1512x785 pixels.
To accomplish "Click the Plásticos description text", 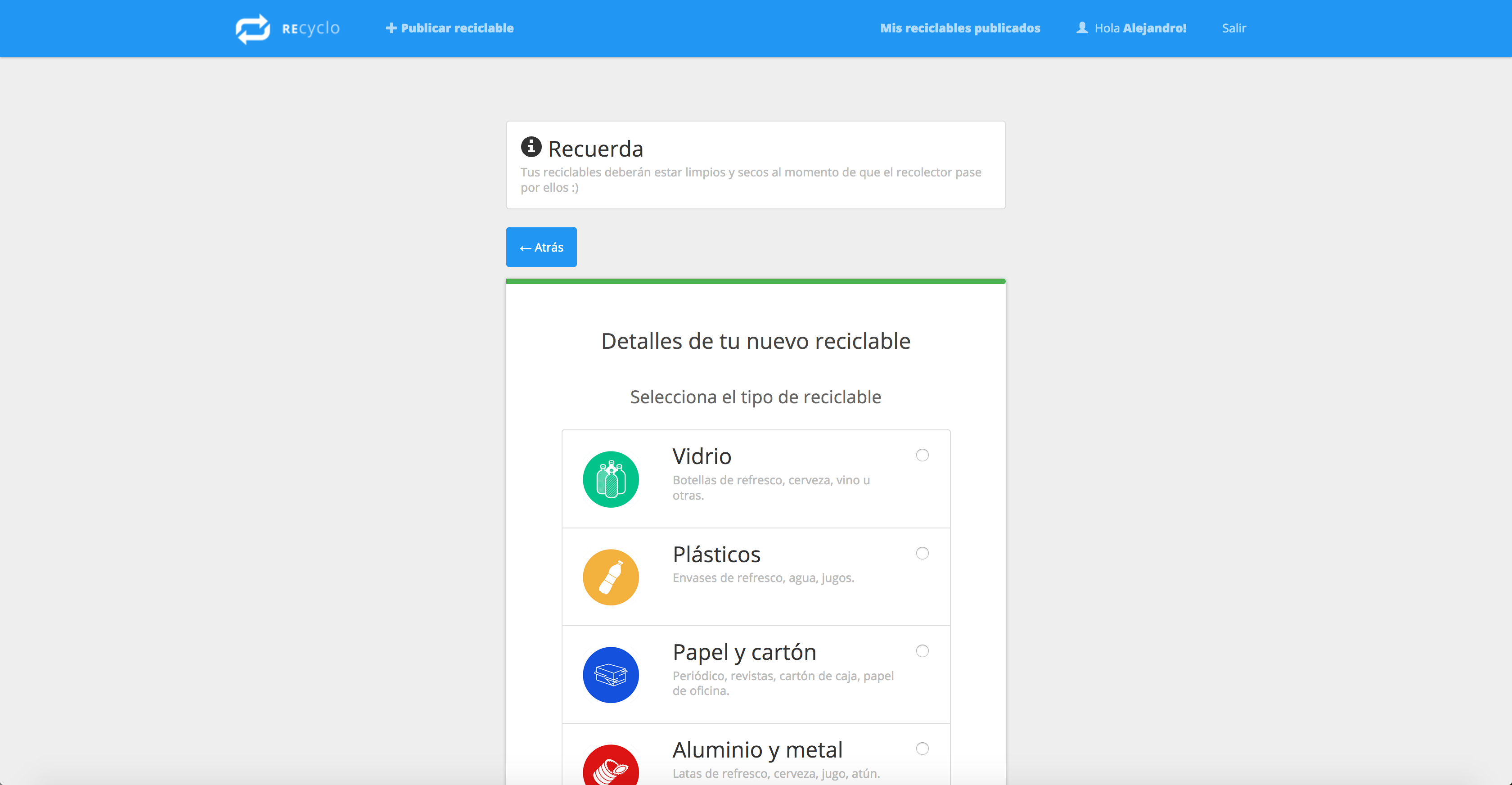I will (763, 578).
